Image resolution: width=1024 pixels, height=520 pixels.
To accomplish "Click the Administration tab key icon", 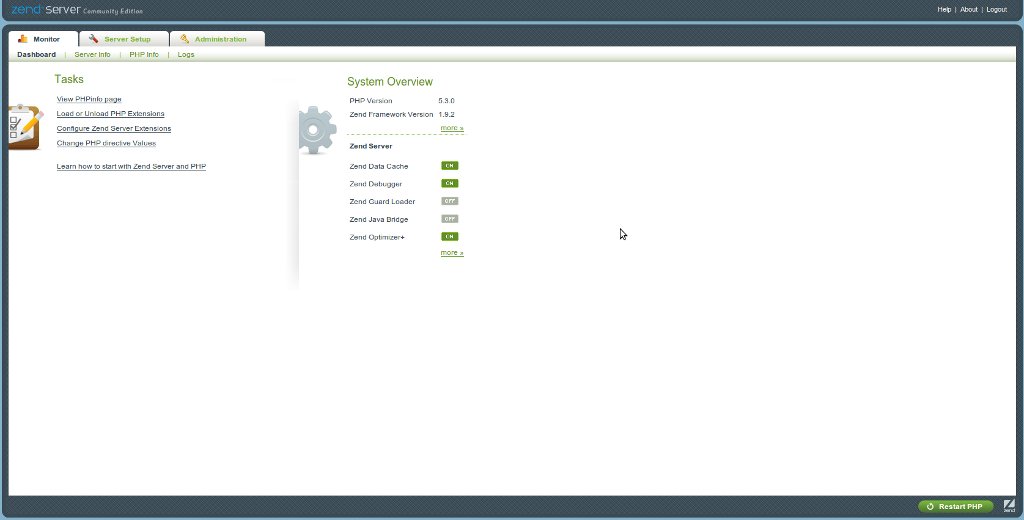I will pos(185,39).
